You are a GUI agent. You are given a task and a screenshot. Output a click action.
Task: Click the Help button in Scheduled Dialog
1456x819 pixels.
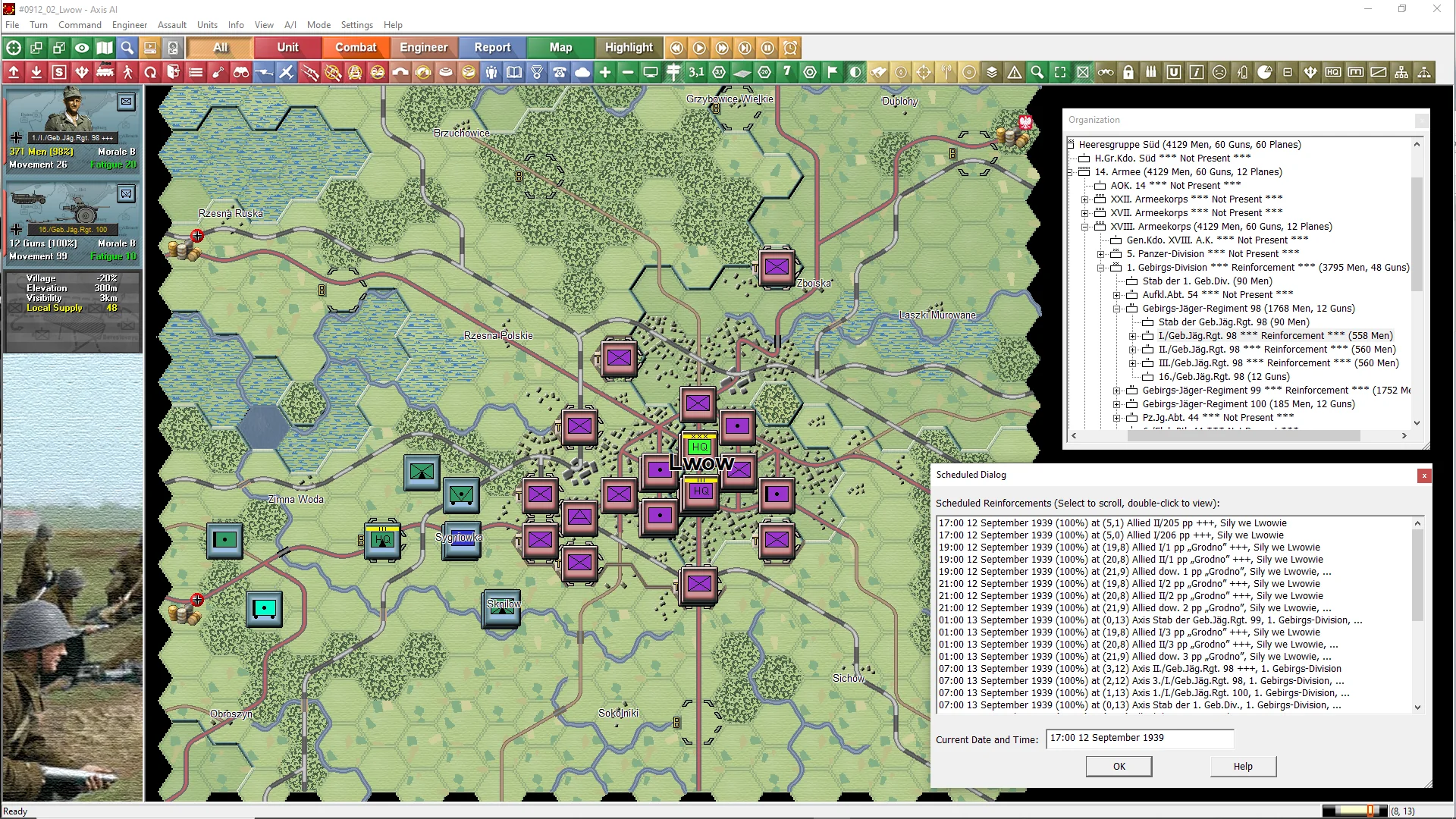pos(1242,767)
